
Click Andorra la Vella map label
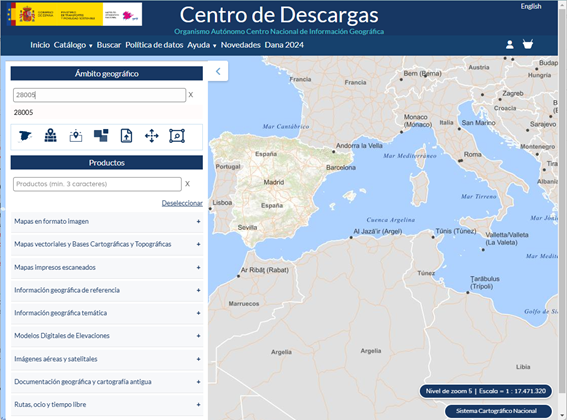click(x=359, y=145)
